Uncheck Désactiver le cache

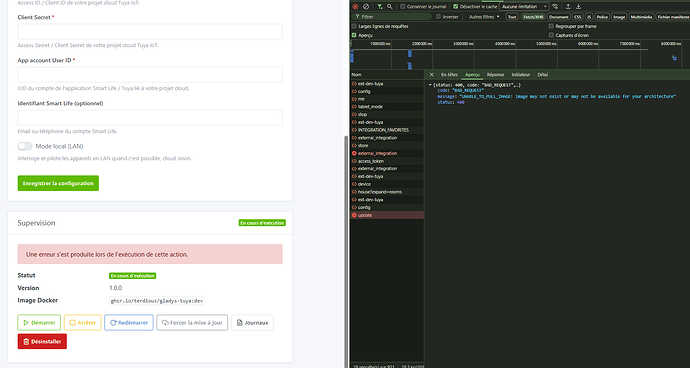pos(455,7)
